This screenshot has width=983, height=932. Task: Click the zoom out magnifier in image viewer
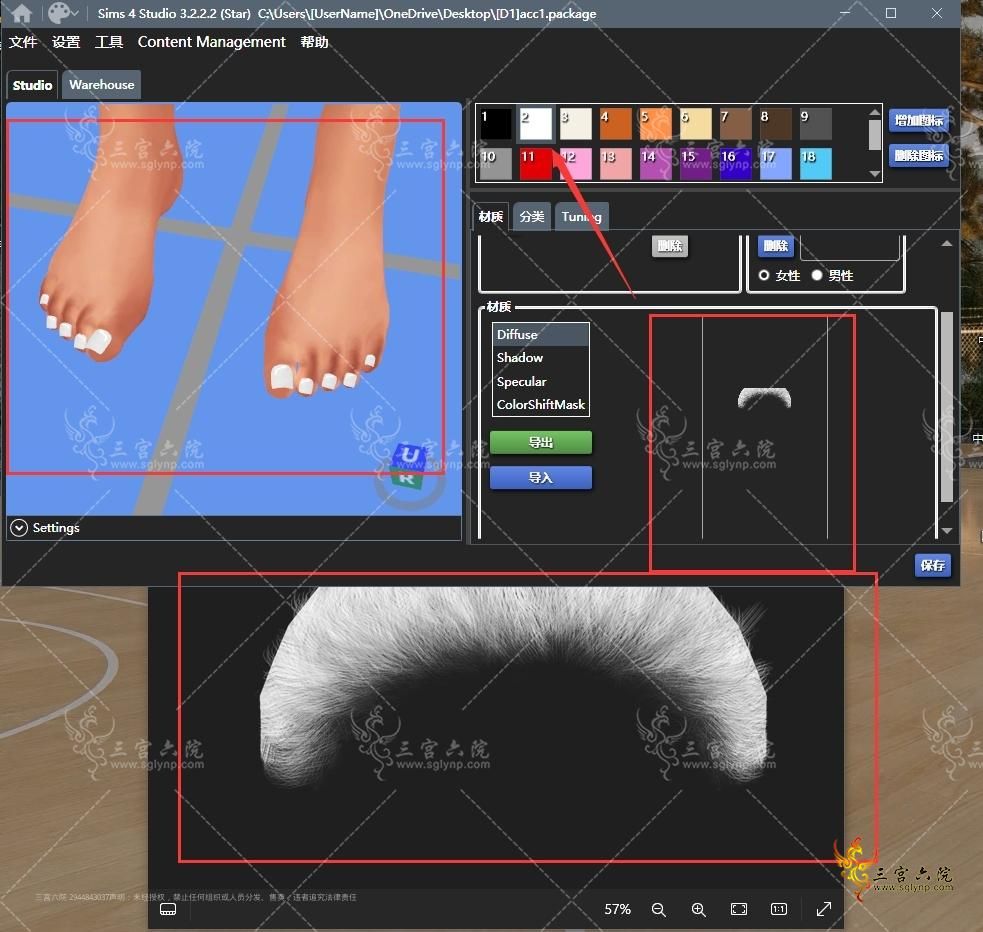658,909
